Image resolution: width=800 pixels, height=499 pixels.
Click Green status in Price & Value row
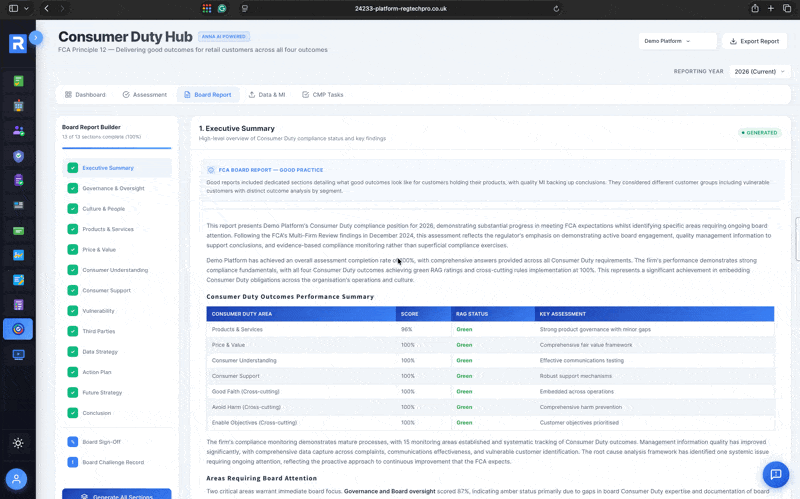coord(464,345)
